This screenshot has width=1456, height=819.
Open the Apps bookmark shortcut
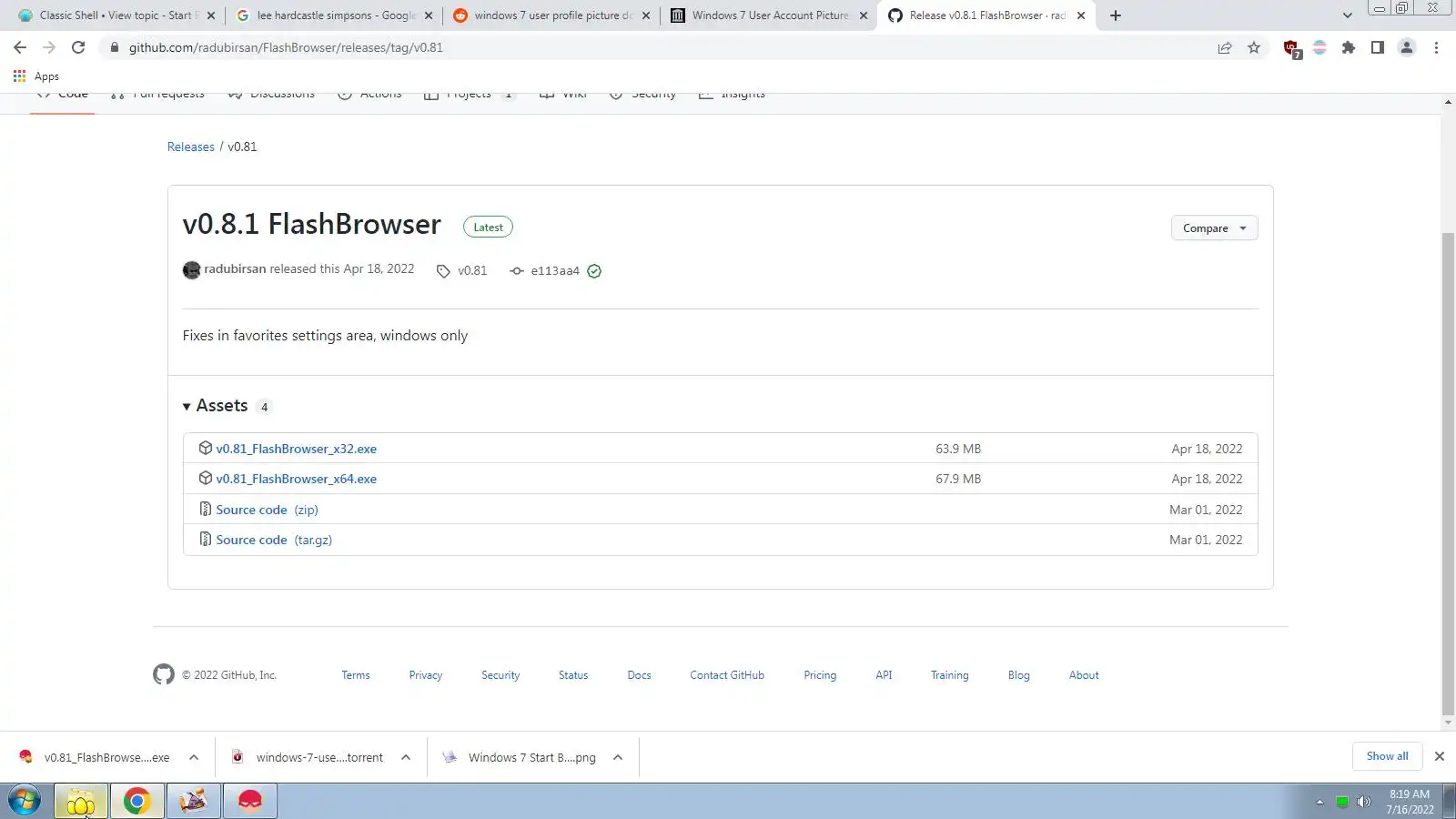click(36, 76)
